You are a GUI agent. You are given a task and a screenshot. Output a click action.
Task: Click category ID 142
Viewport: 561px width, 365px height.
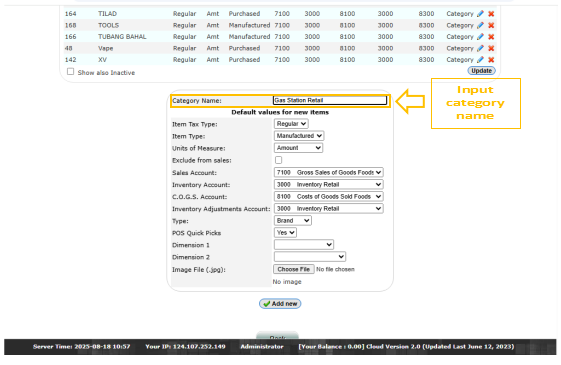point(70,60)
